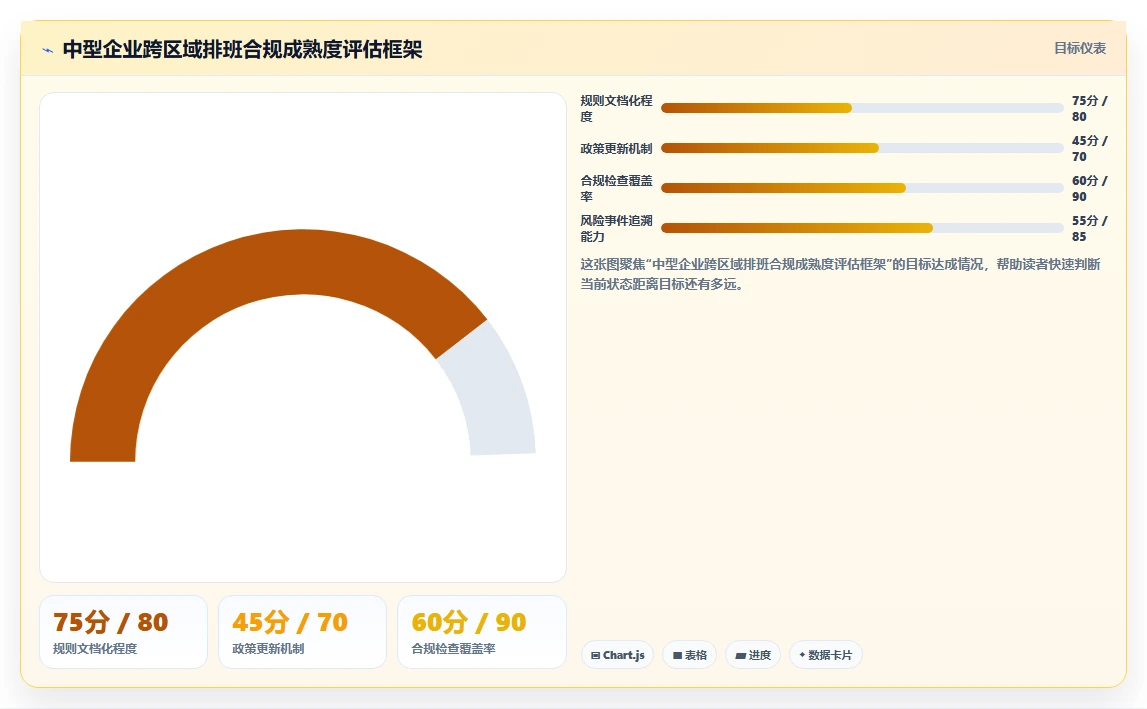Click the lightning icon beside the title
Screen dimensions: 1147x709
tap(48, 50)
